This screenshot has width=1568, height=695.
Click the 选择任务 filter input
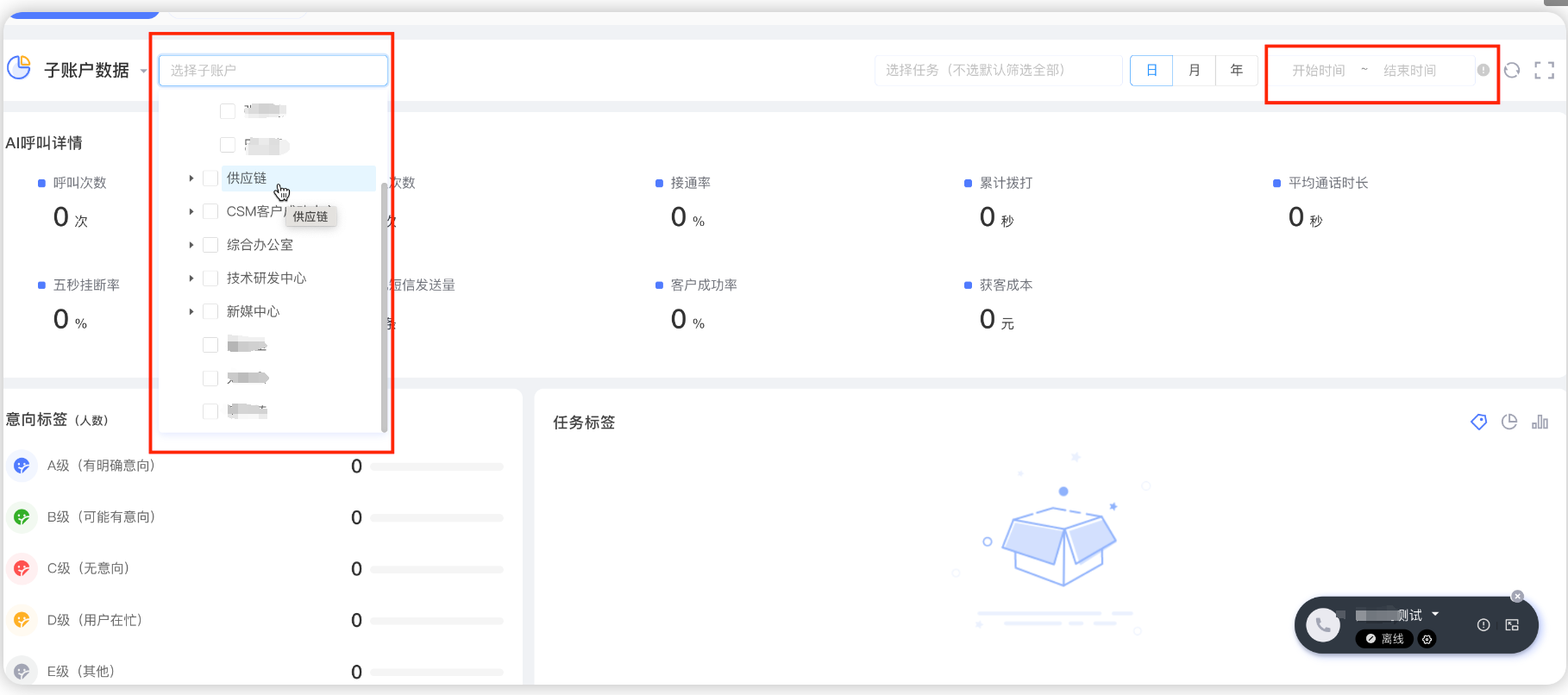(998, 71)
